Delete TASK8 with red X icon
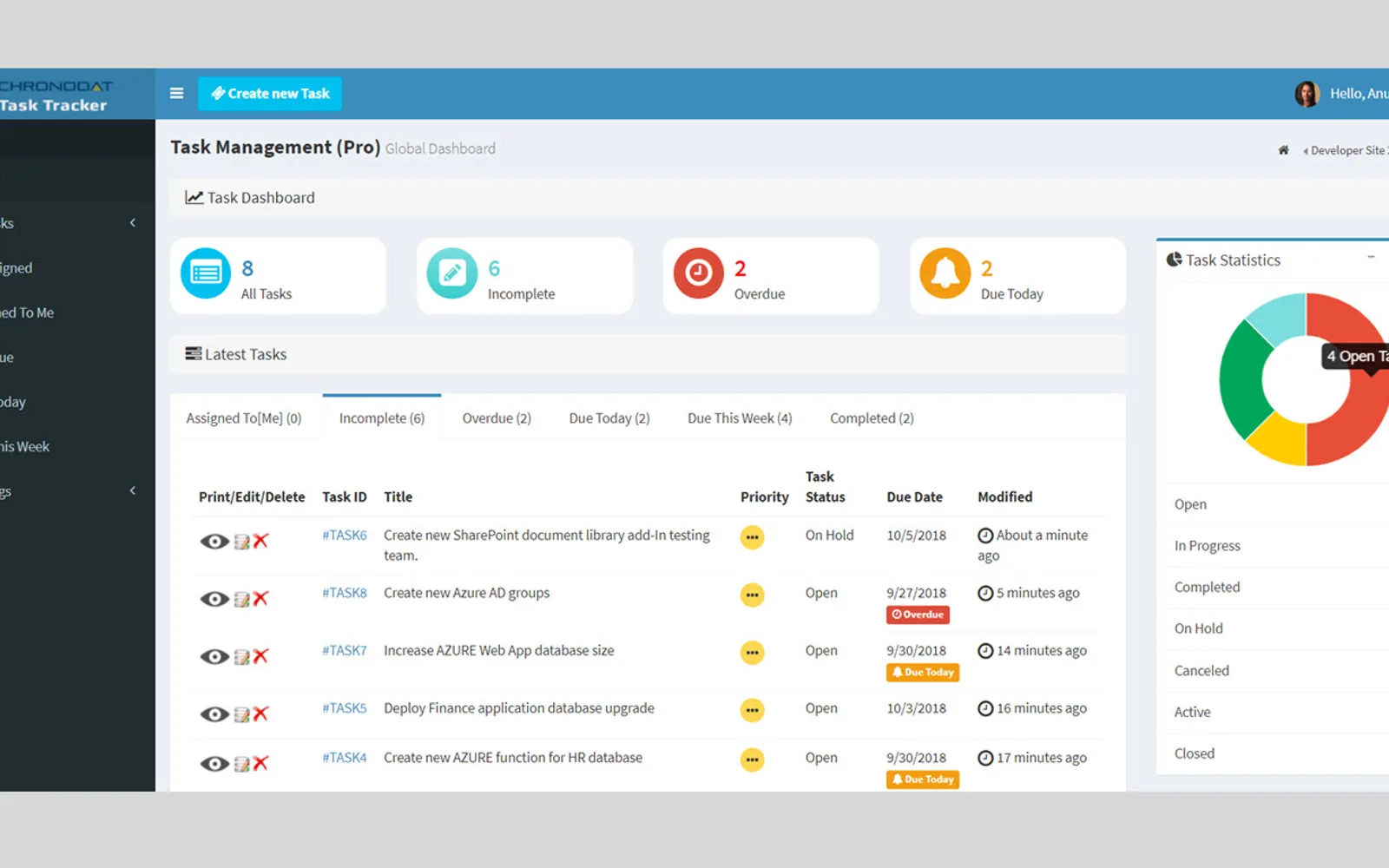1389x868 pixels. click(x=260, y=599)
